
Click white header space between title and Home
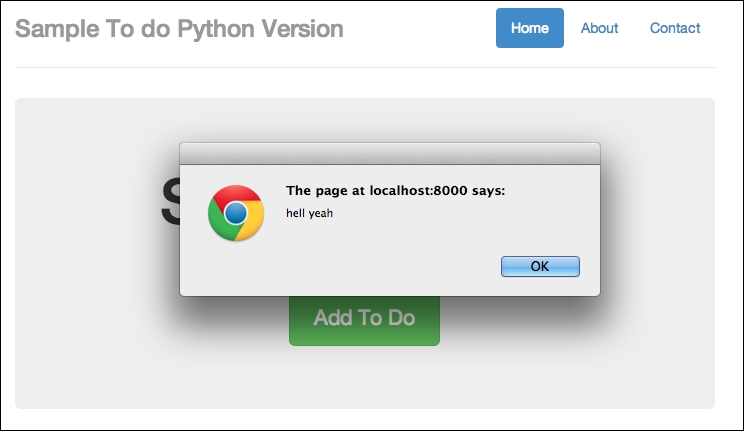(420, 28)
